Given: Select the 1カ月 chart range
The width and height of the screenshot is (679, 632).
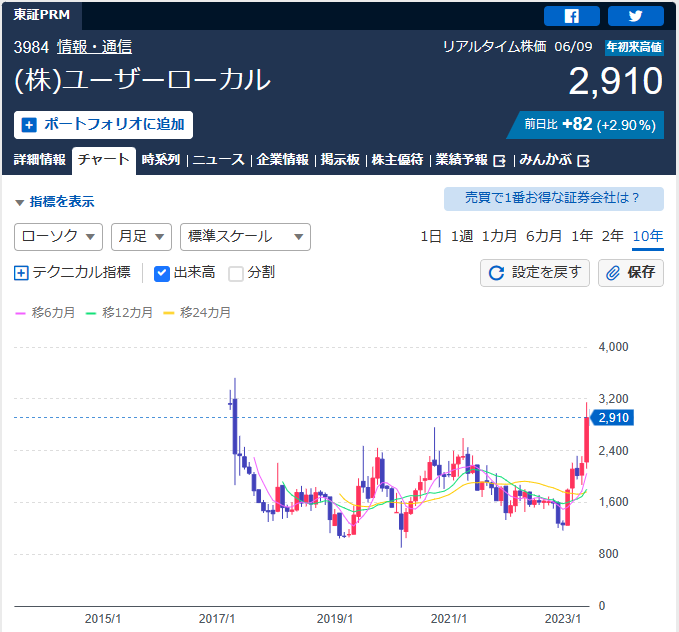Looking at the screenshot, I should (x=499, y=237).
